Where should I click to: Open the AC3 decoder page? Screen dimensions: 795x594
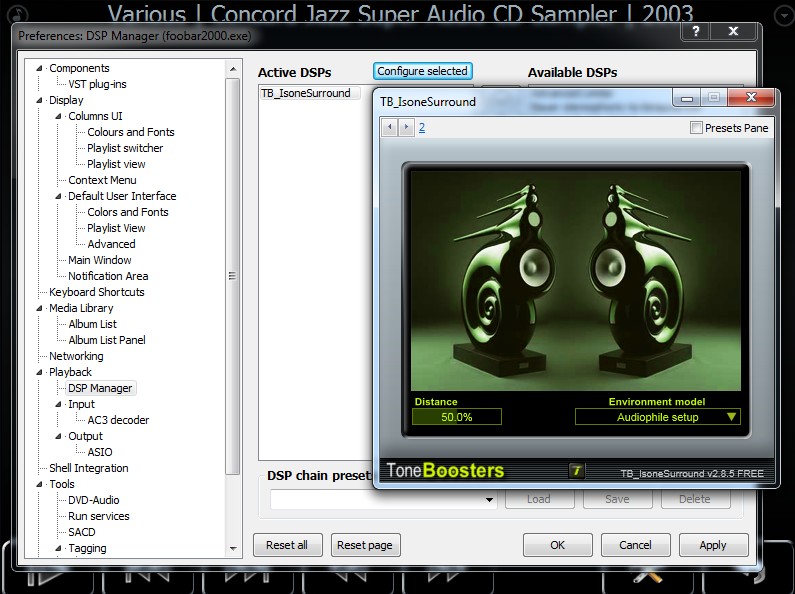pyautogui.click(x=118, y=420)
